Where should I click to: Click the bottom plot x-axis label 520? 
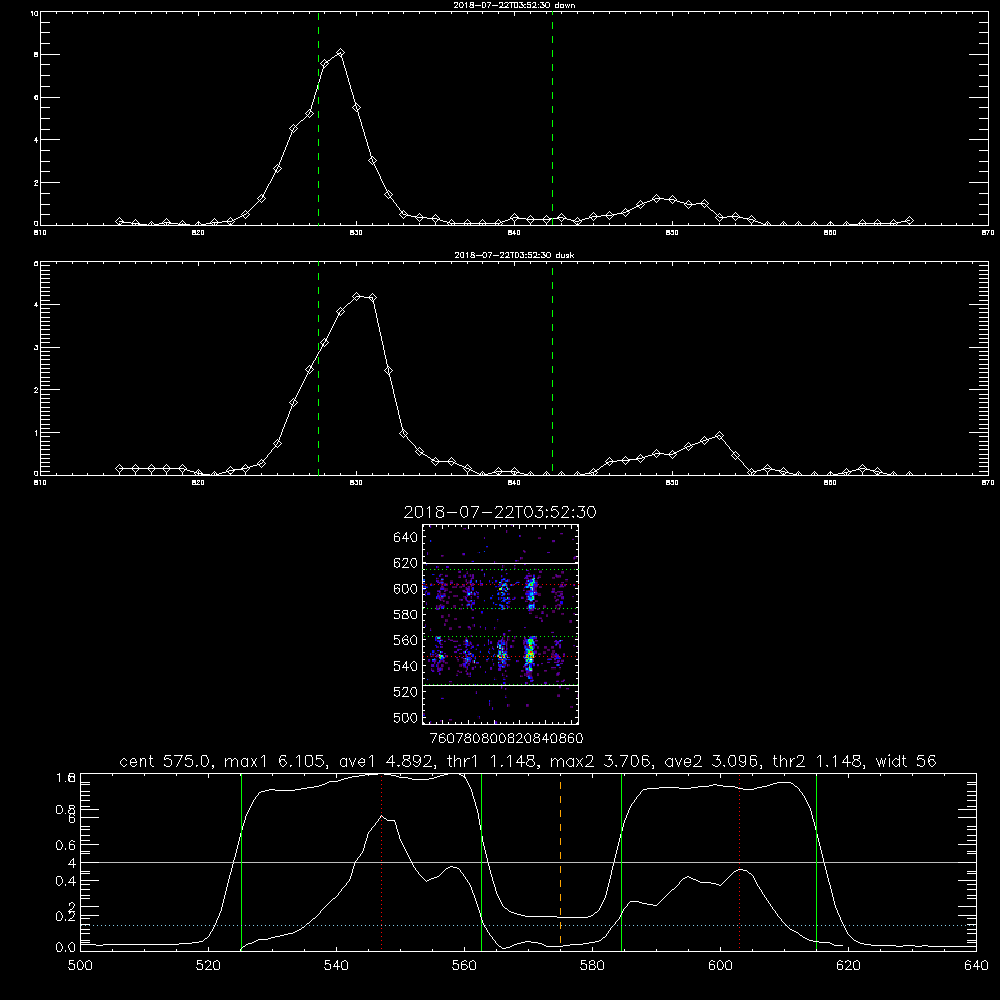(208, 966)
